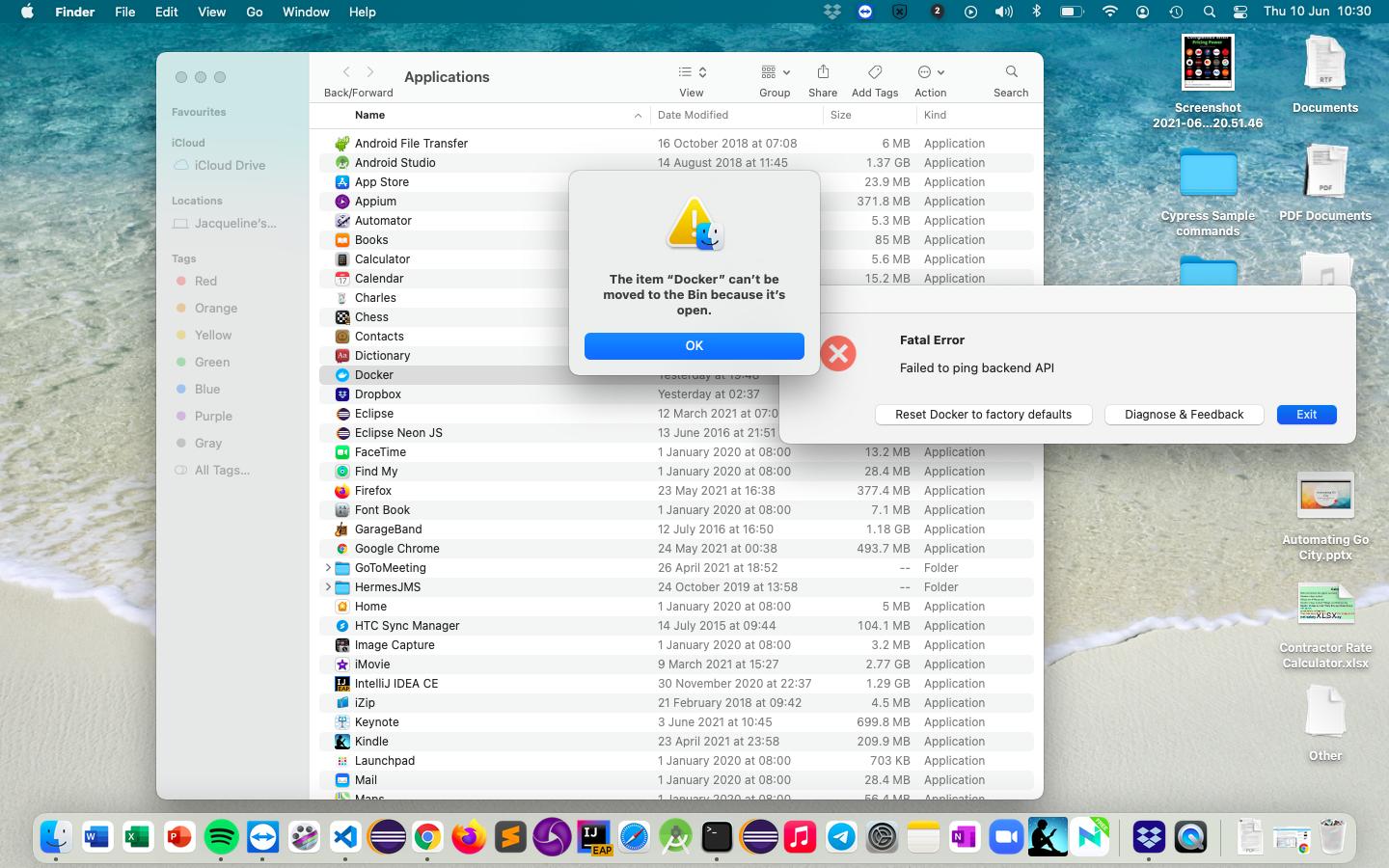This screenshot has height=868, width=1389.
Task: Open the File menu
Action: click(x=124, y=12)
